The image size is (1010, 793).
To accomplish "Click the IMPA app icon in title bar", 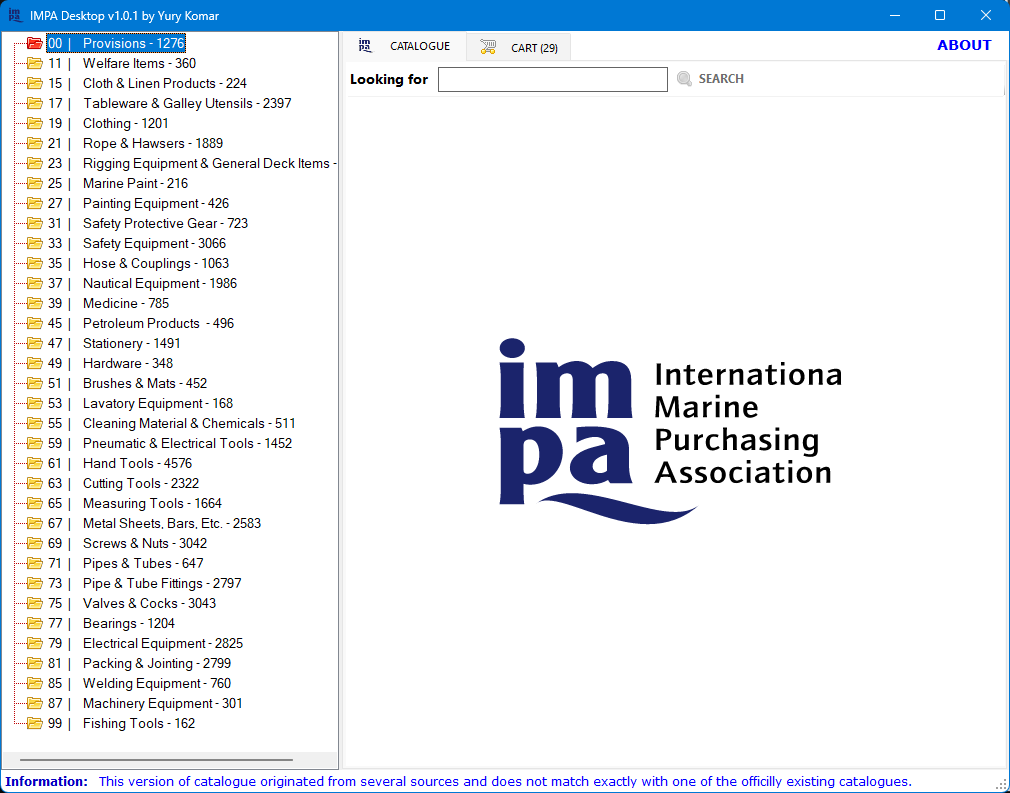I will click(15, 15).
